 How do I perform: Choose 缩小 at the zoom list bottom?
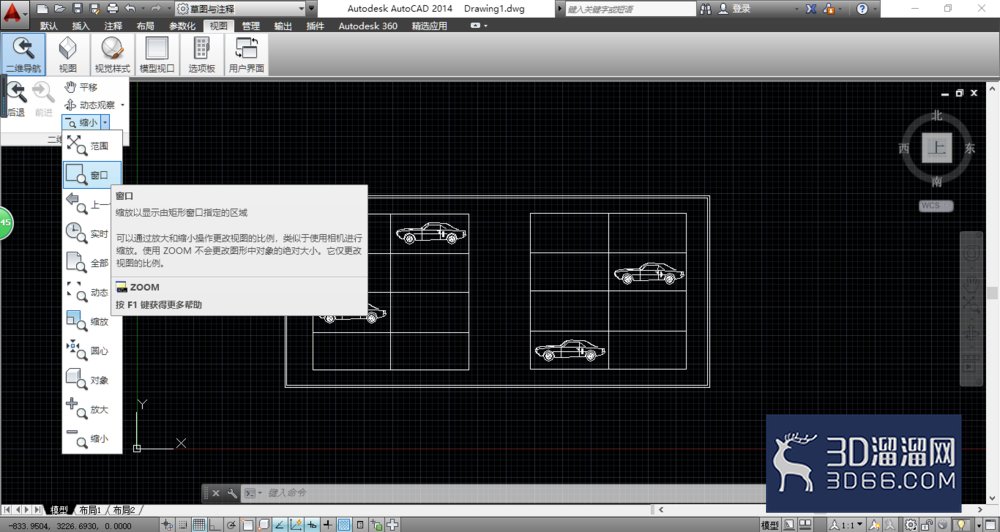(92, 439)
